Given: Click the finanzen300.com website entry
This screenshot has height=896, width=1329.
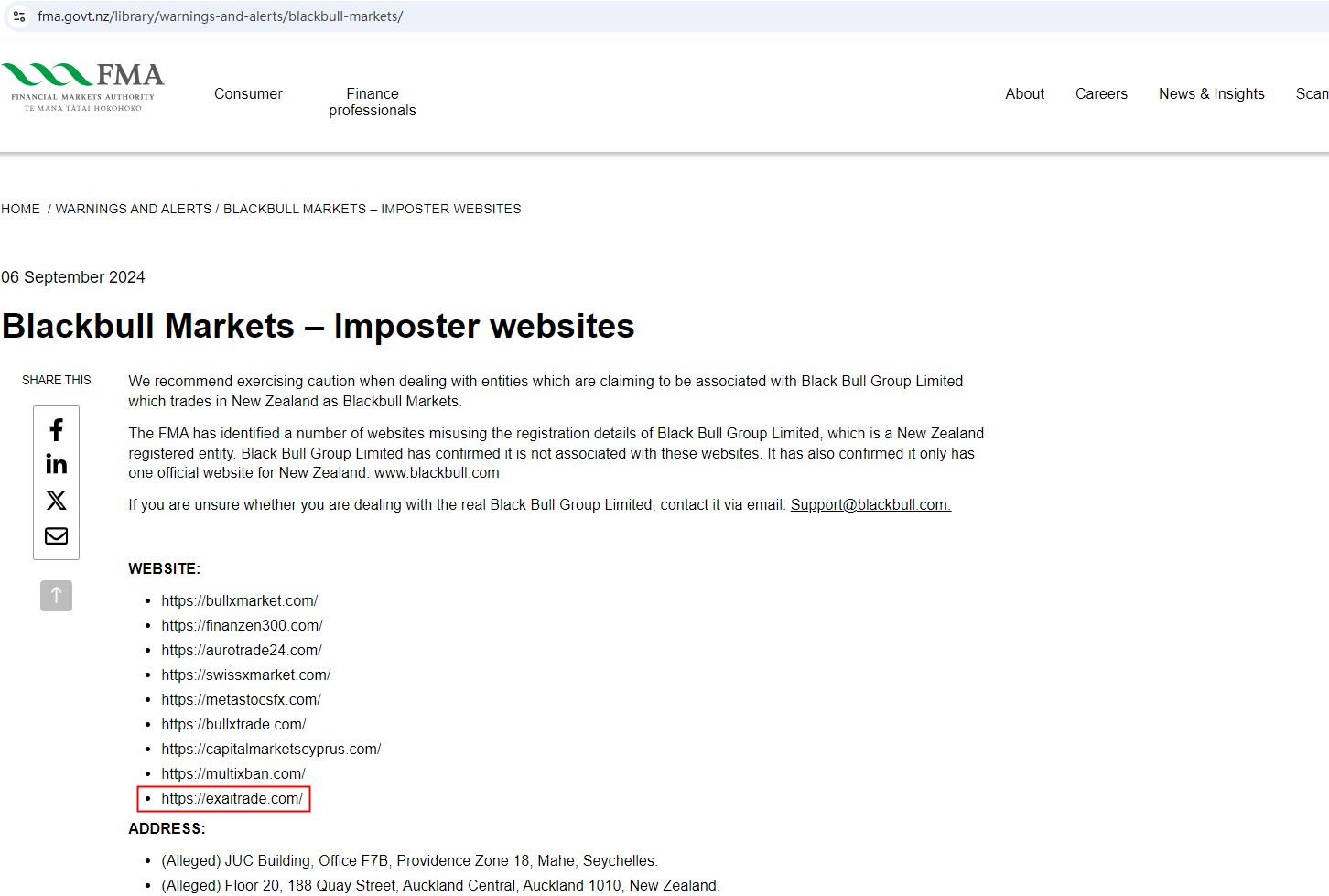Looking at the screenshot, I should (243, 625).
